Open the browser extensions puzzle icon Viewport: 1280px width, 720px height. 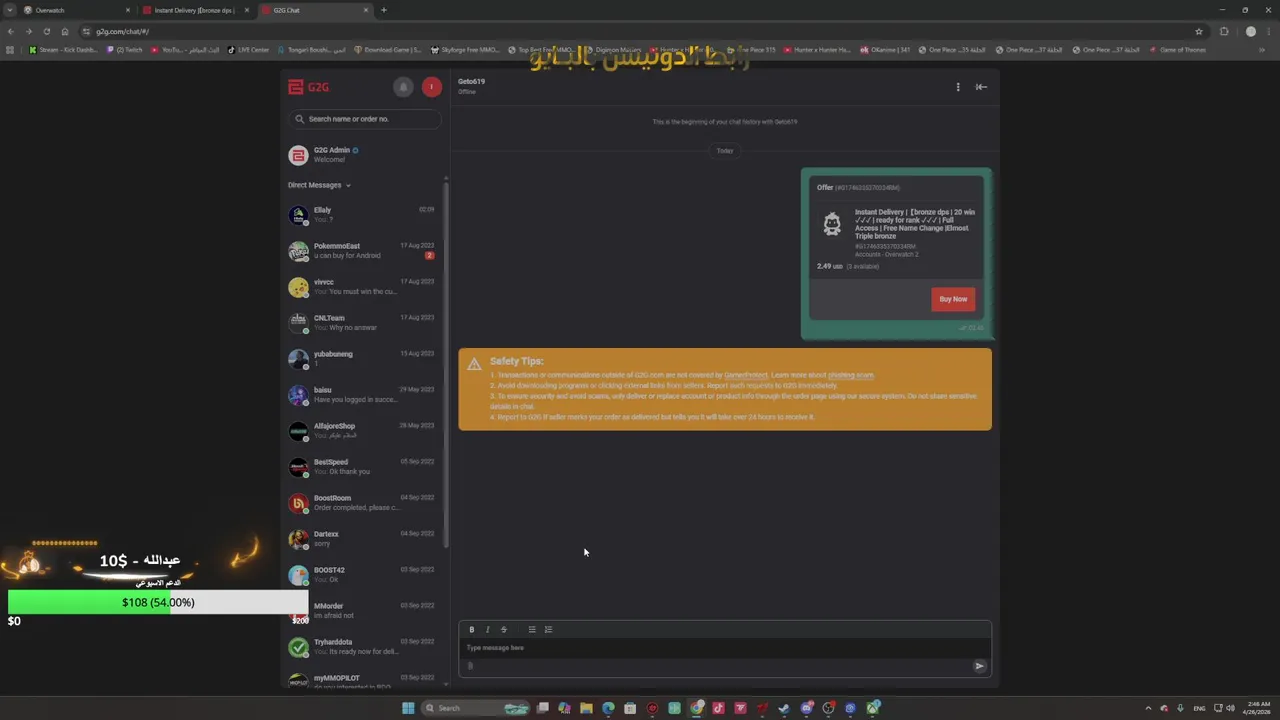coord(1224,31)
